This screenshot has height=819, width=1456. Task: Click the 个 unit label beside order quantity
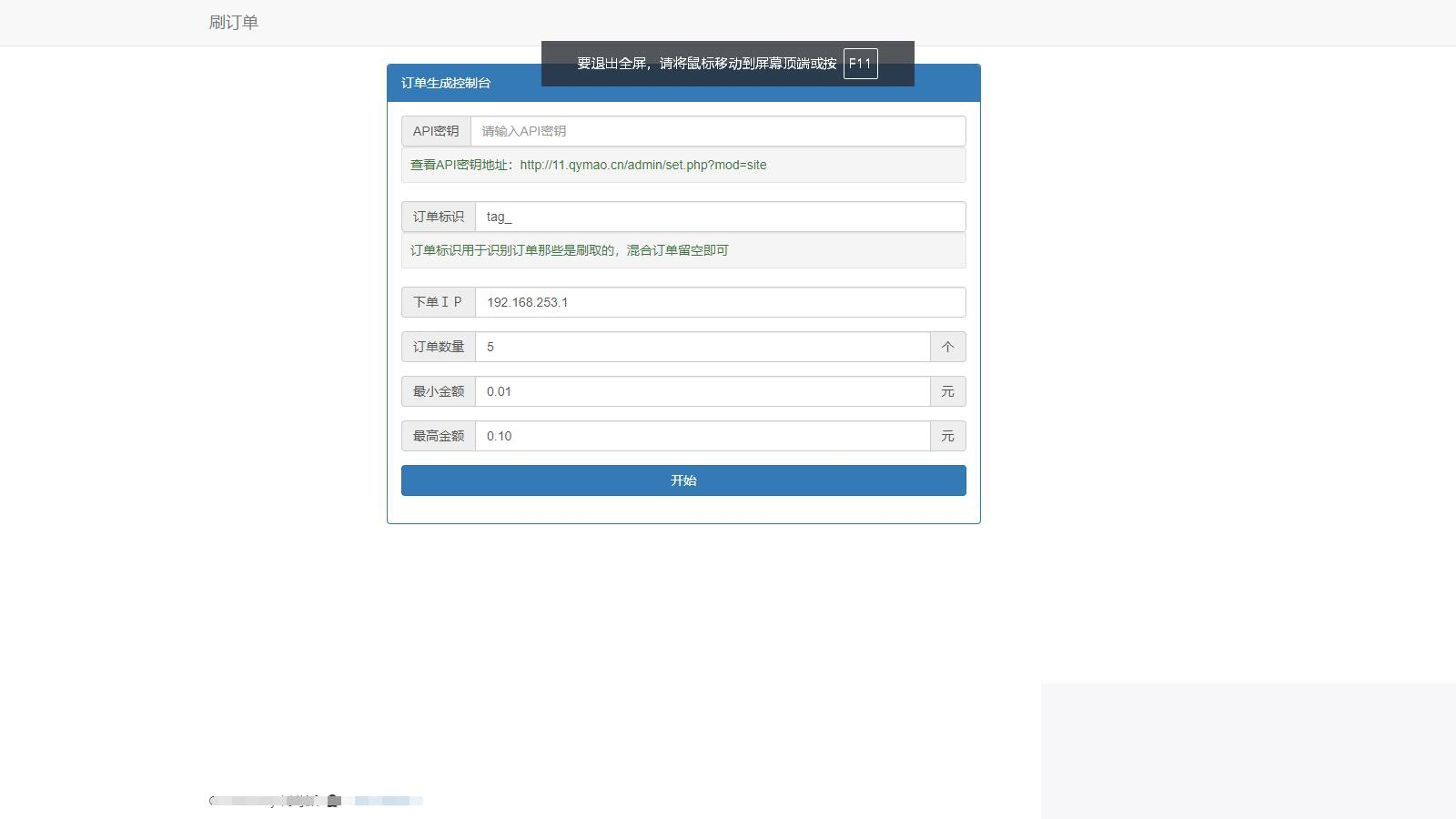coord(947,346)
